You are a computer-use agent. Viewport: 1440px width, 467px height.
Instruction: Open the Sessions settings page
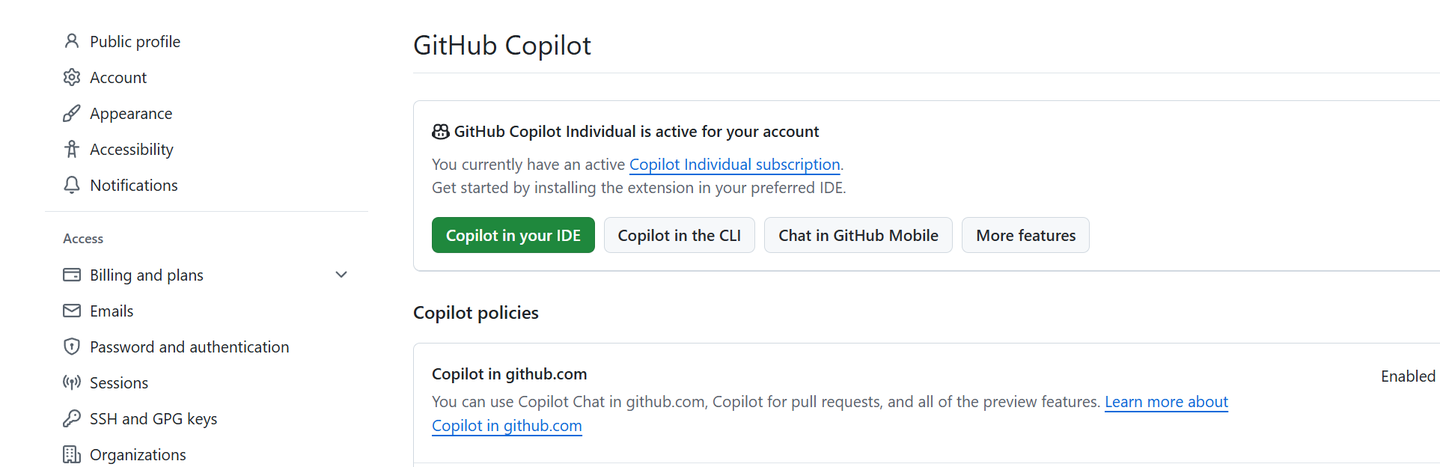pyautogui.click(x=119, y=383)
